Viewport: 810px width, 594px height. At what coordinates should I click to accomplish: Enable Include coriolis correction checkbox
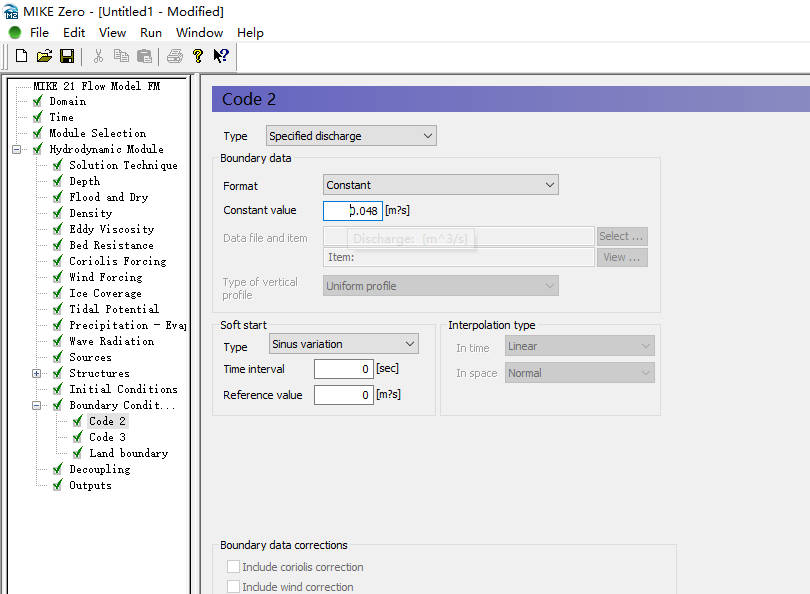point(233,567)
